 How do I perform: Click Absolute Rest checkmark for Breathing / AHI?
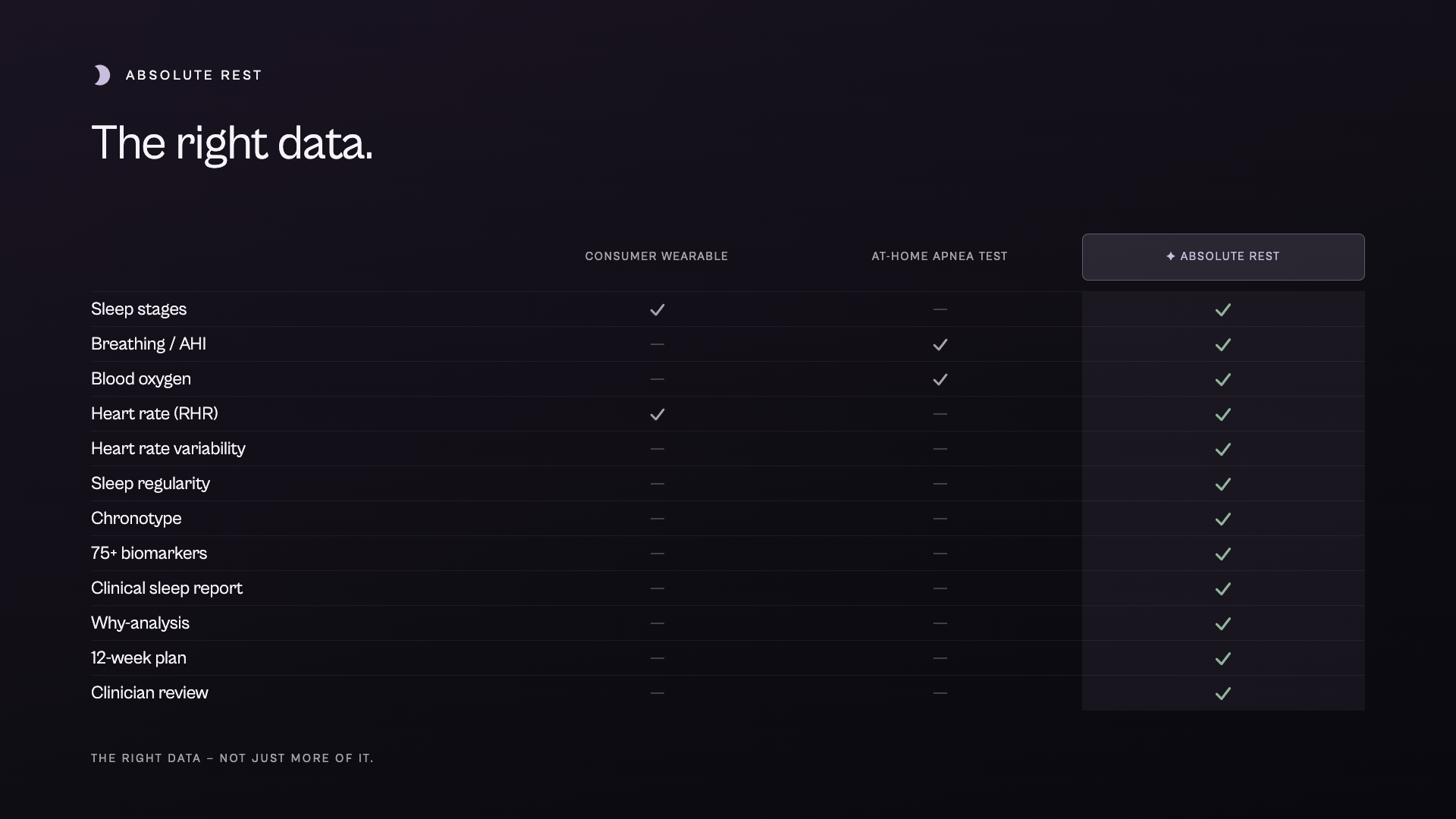(1223, 344)
